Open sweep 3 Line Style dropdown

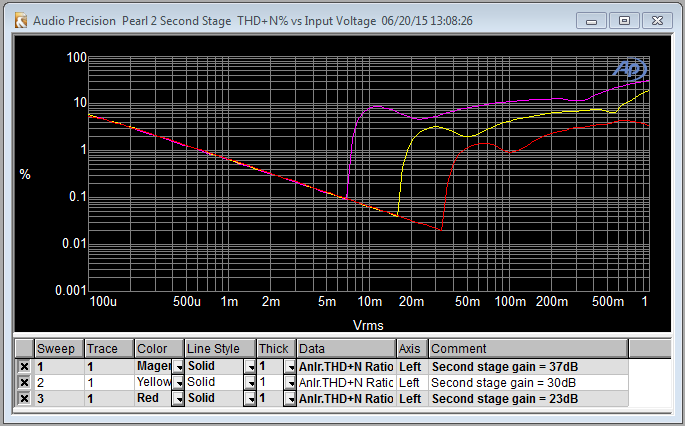pos(250,398)
